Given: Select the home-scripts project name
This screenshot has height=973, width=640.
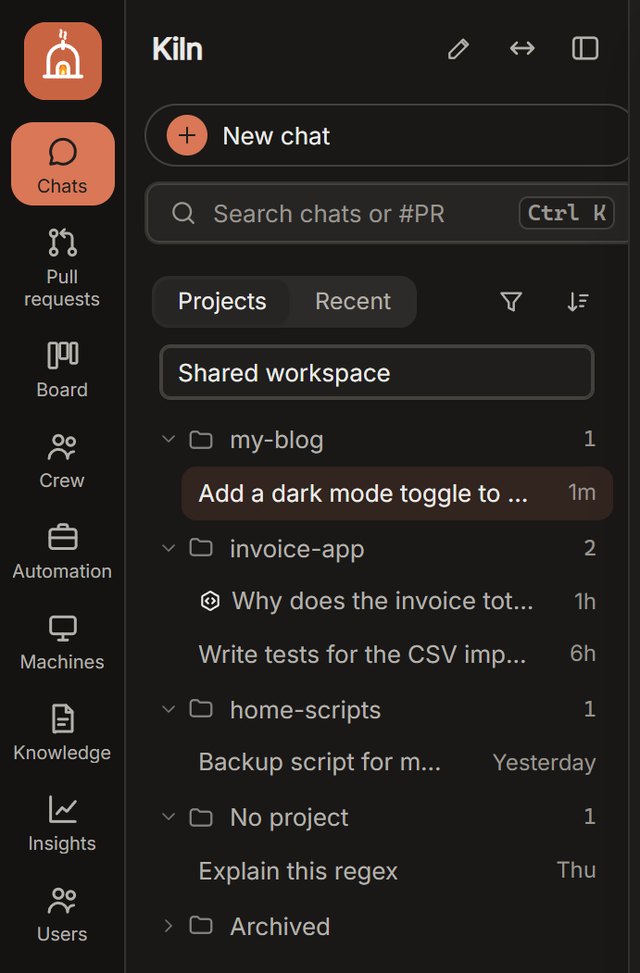Looking at the screenshot, I should click(x=305, y=710).
